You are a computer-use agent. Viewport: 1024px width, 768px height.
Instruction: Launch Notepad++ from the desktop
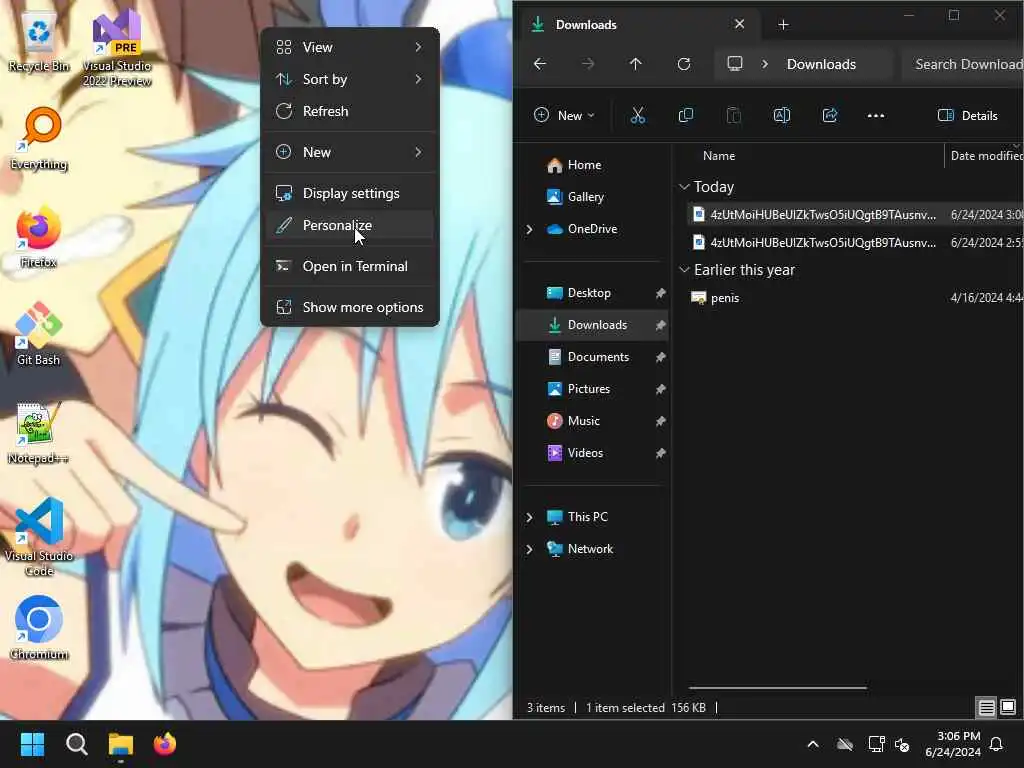(39, 432)
